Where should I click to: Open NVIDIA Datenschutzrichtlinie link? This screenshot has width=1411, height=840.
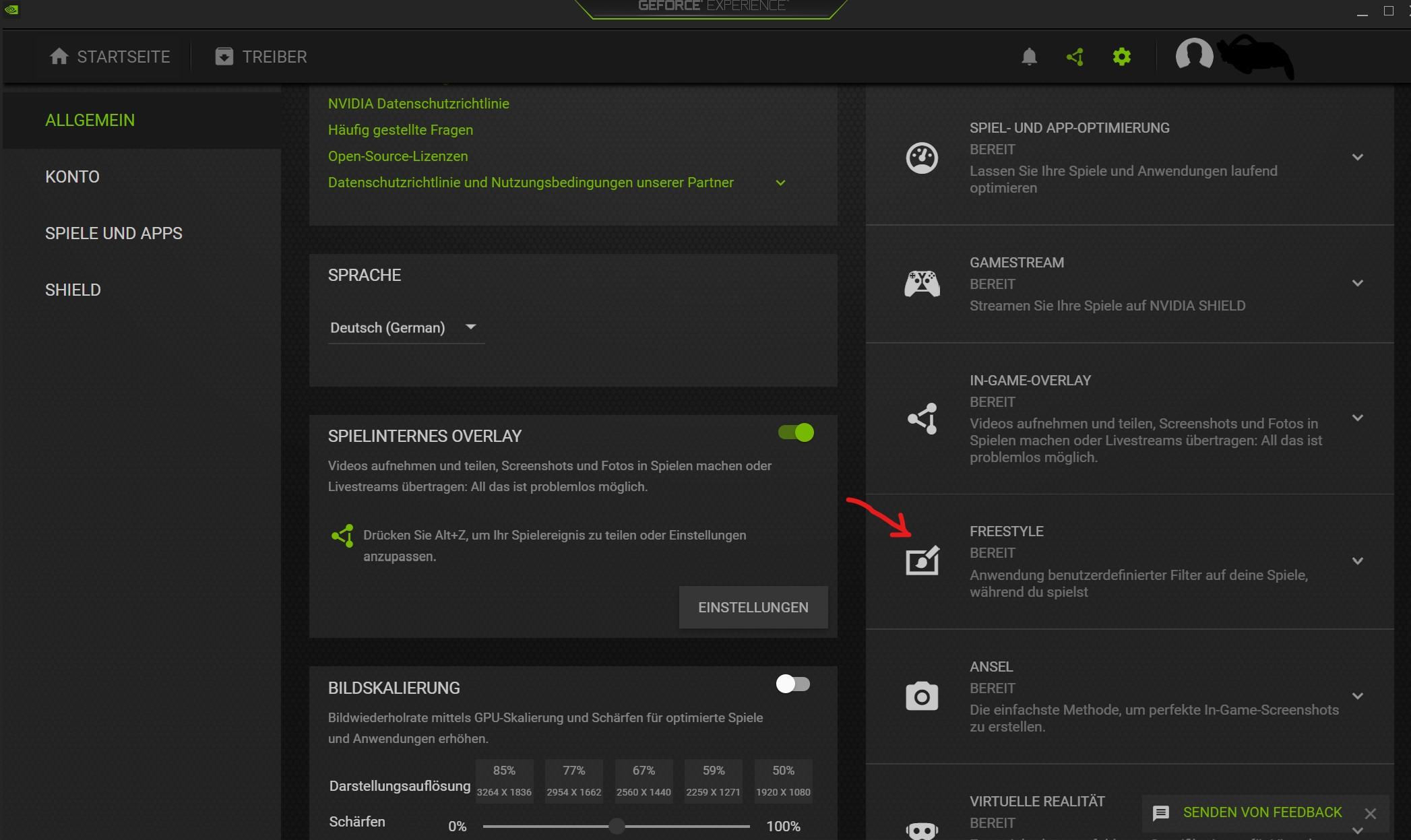[418, 104]
